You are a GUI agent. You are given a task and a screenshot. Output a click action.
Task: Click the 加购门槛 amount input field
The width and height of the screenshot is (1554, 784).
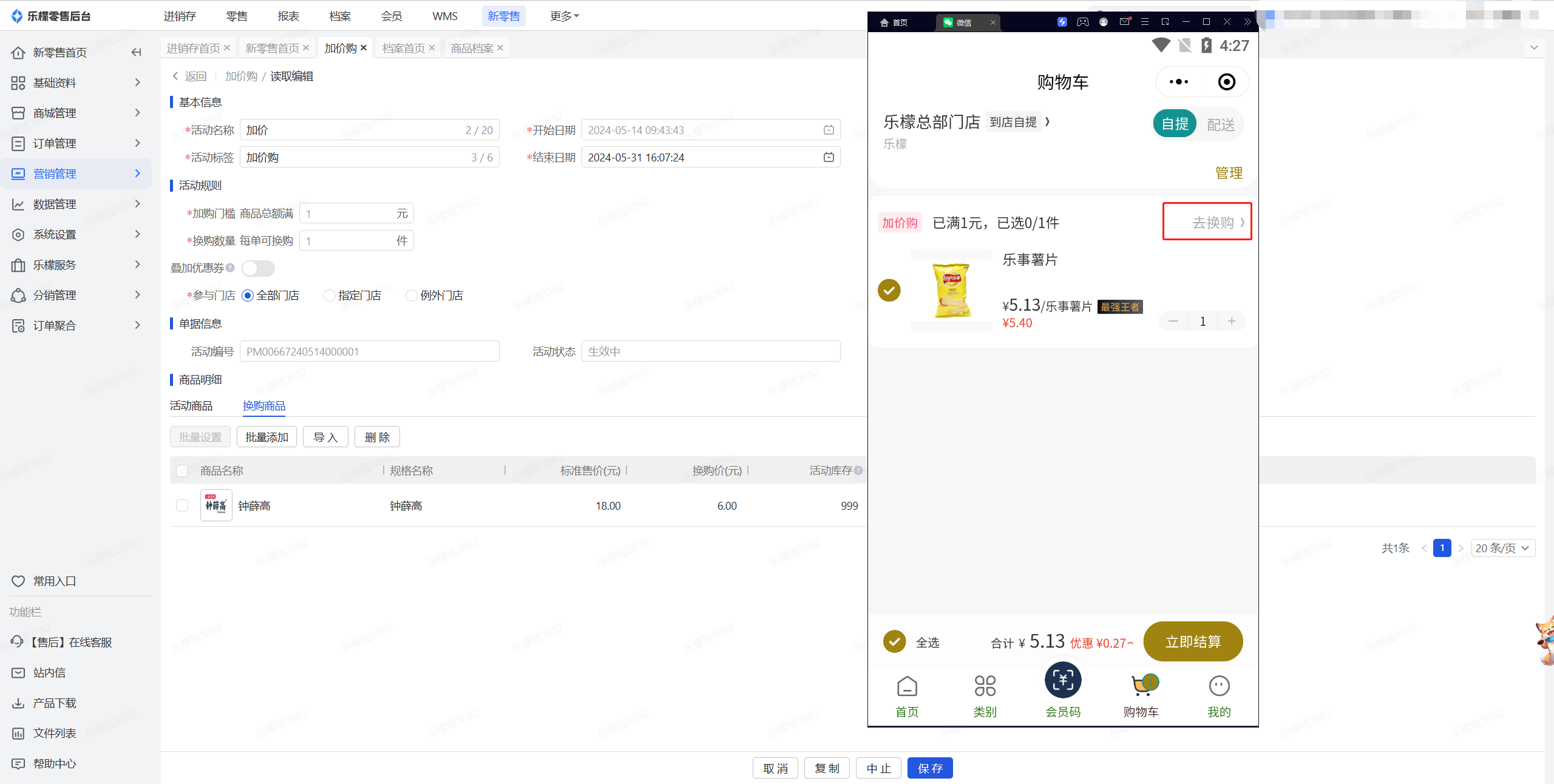coord(356,213)
